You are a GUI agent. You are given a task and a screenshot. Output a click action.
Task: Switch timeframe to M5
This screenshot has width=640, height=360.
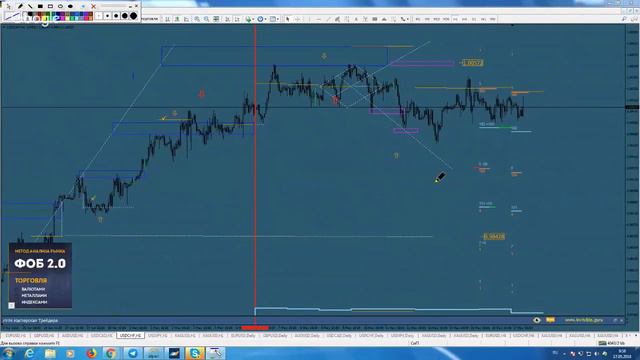pos(427,19)
